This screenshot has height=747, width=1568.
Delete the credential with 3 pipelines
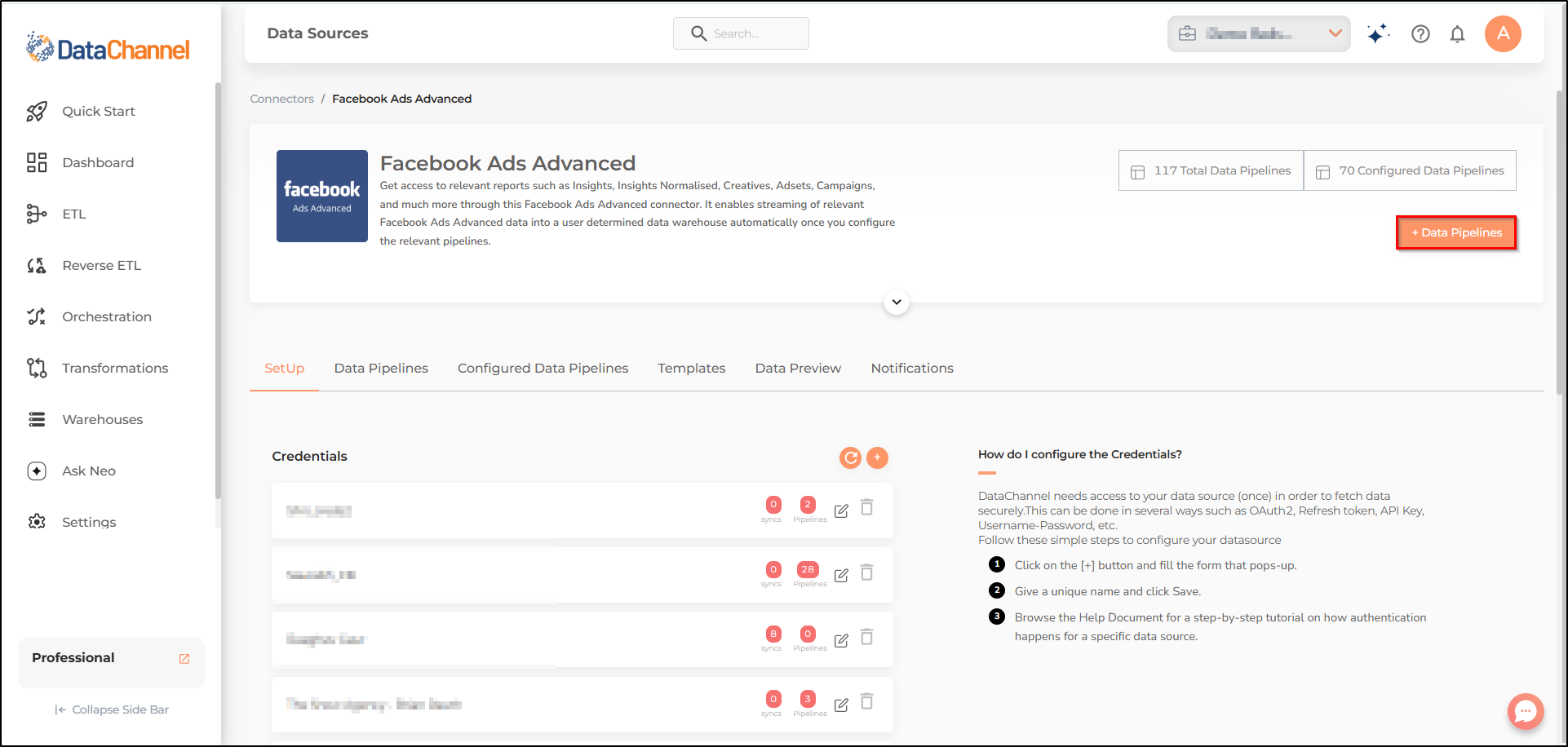click(867, 701)
